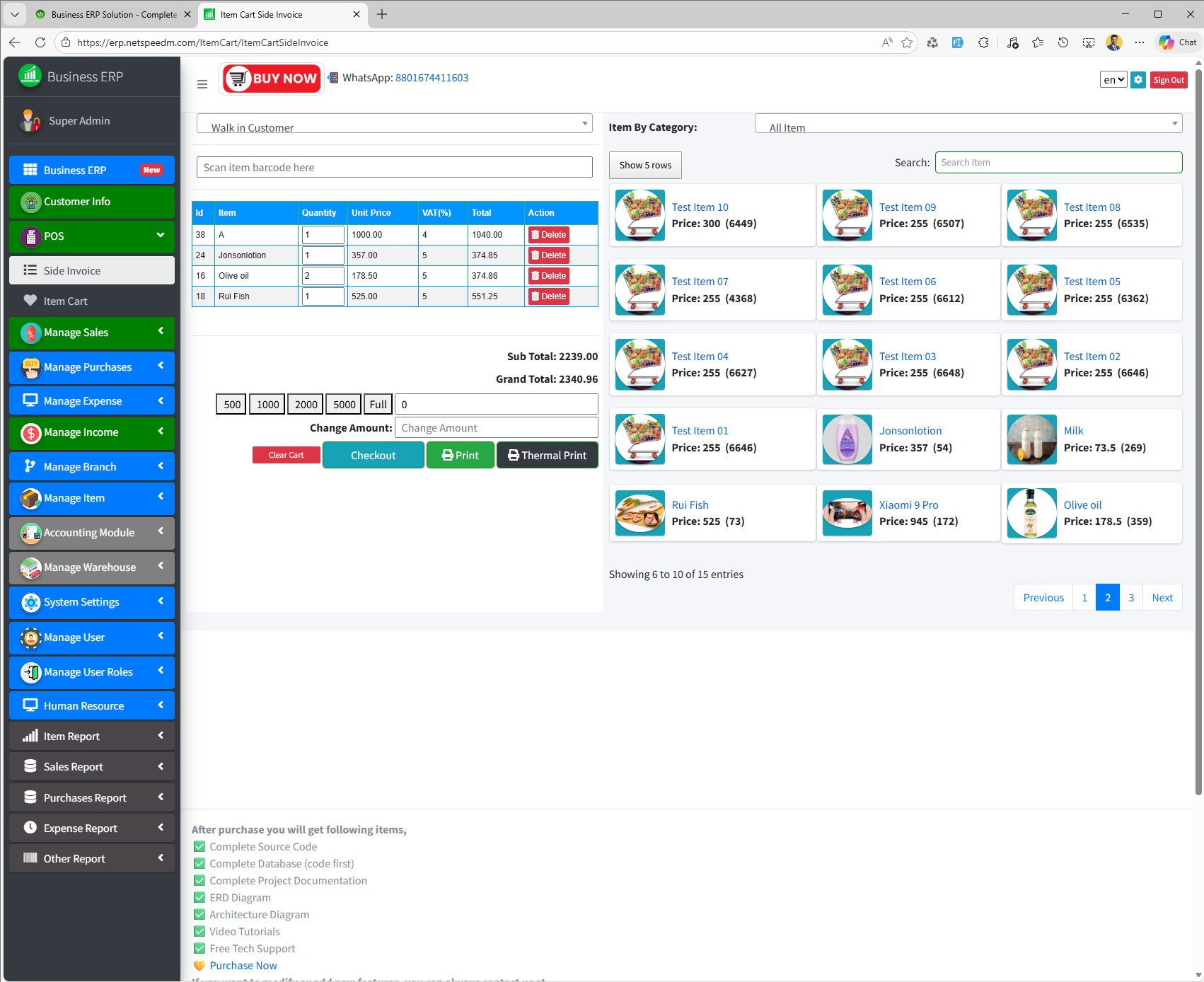Click the Thermal Print button icon
The height and width of the screenshot is (982, 1204).
point(513,455)
